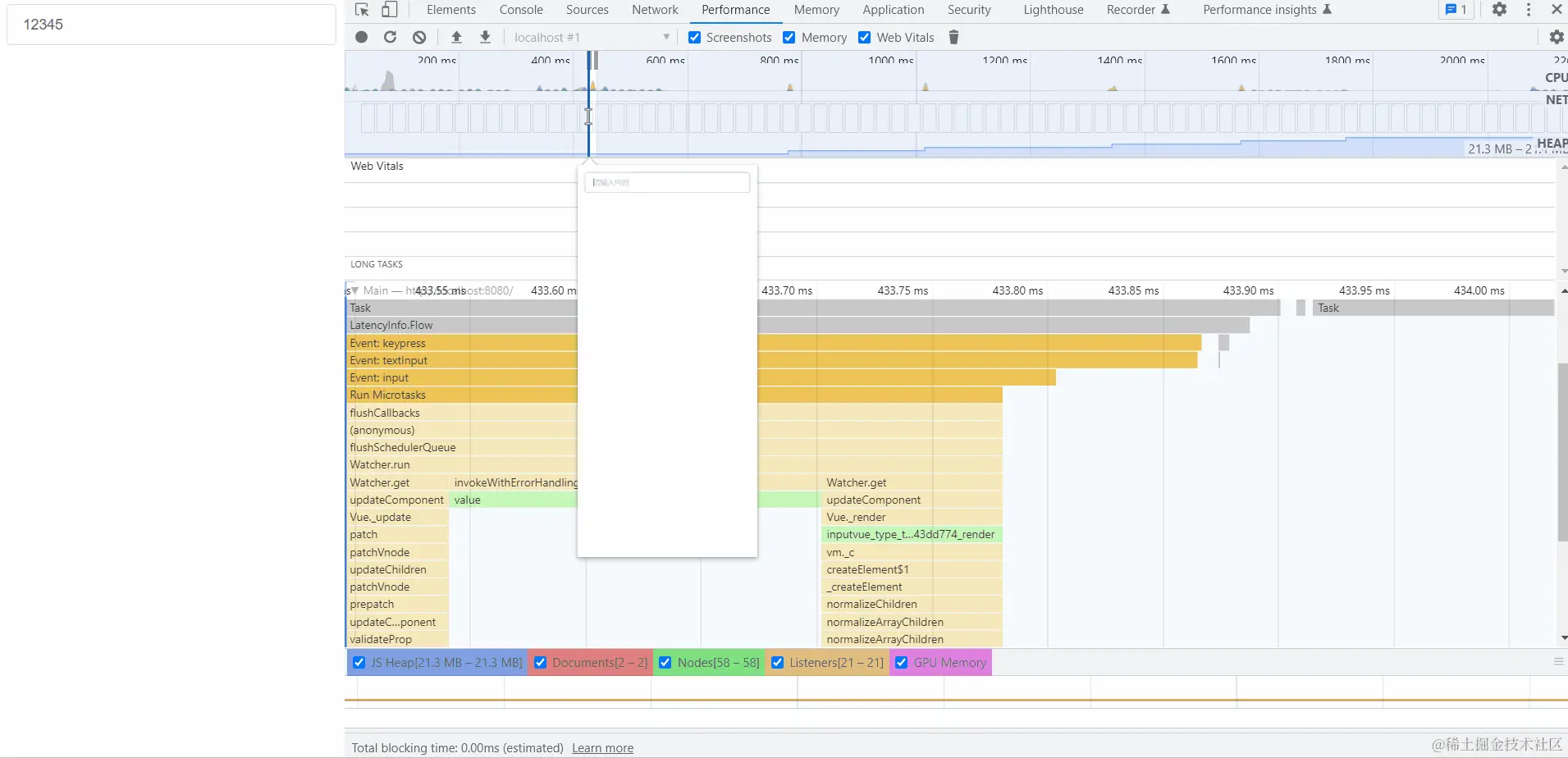Open the Performance insights tab
This screenshot has width=1568, height=758.
click(x=1267, y=10)
